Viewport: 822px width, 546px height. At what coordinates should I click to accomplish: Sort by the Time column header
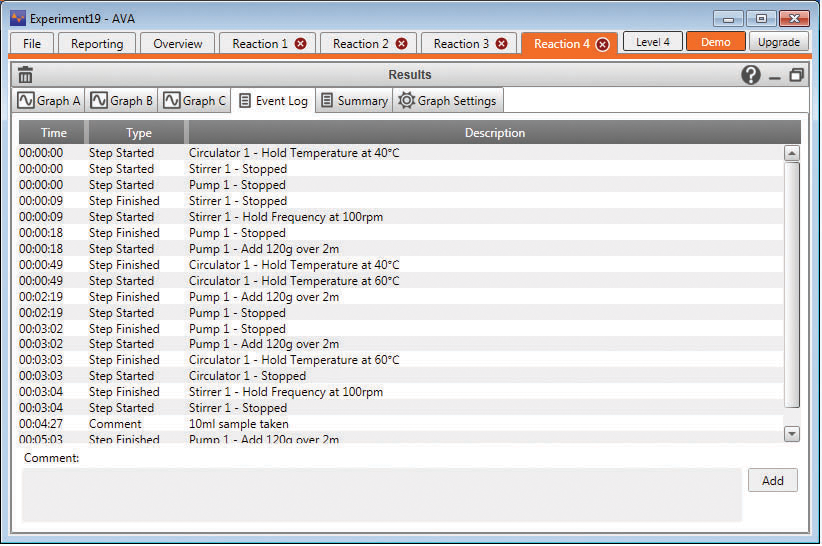tap(54, 133)
